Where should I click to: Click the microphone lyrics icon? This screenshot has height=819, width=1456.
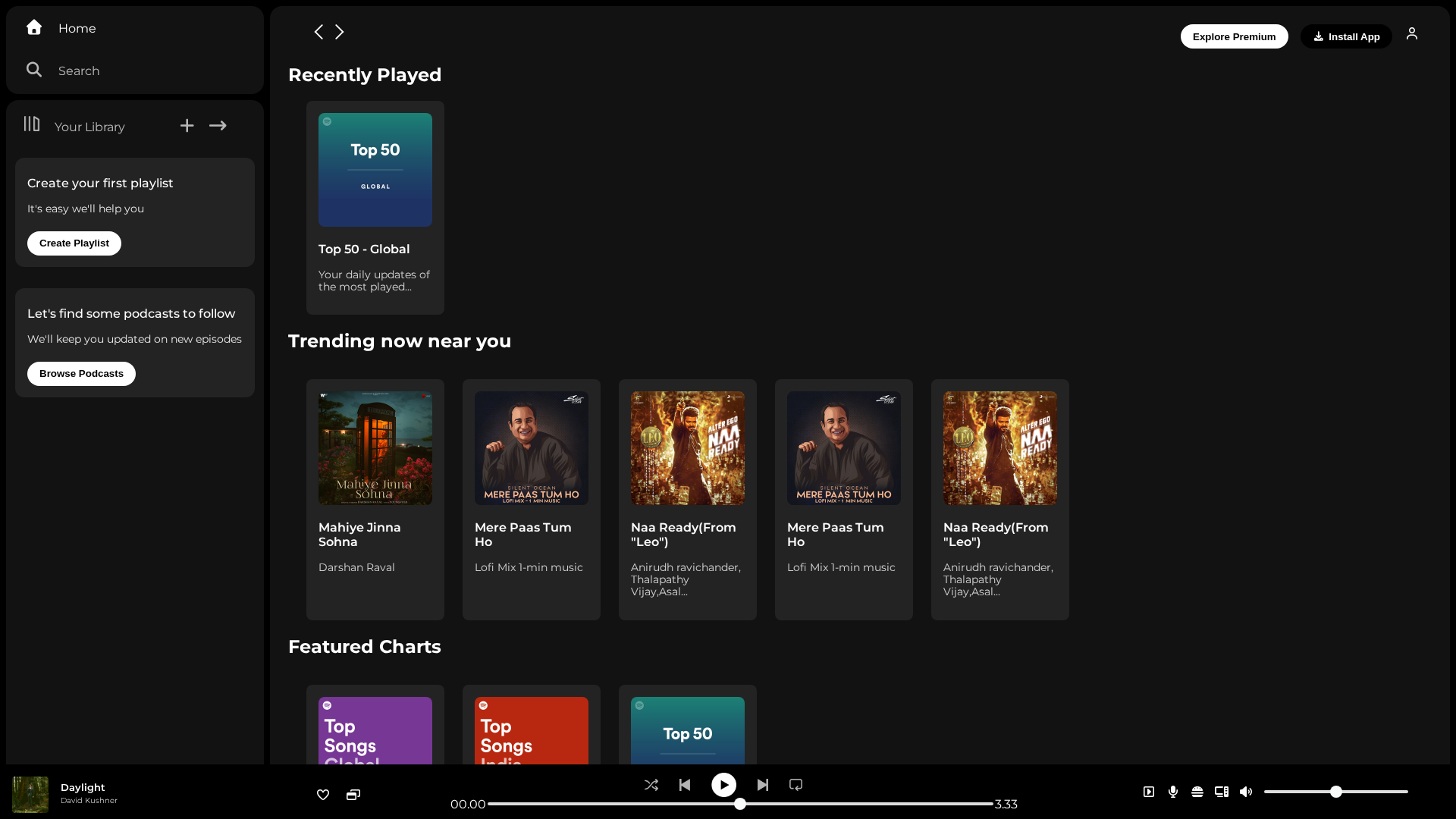click(x=1173, y=792)
